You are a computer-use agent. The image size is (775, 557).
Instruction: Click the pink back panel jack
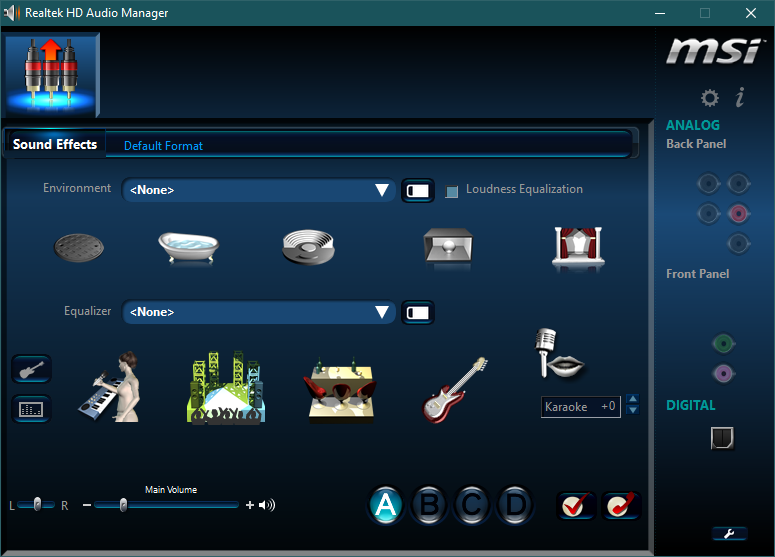pyautogui.click(x=738, y=214)
